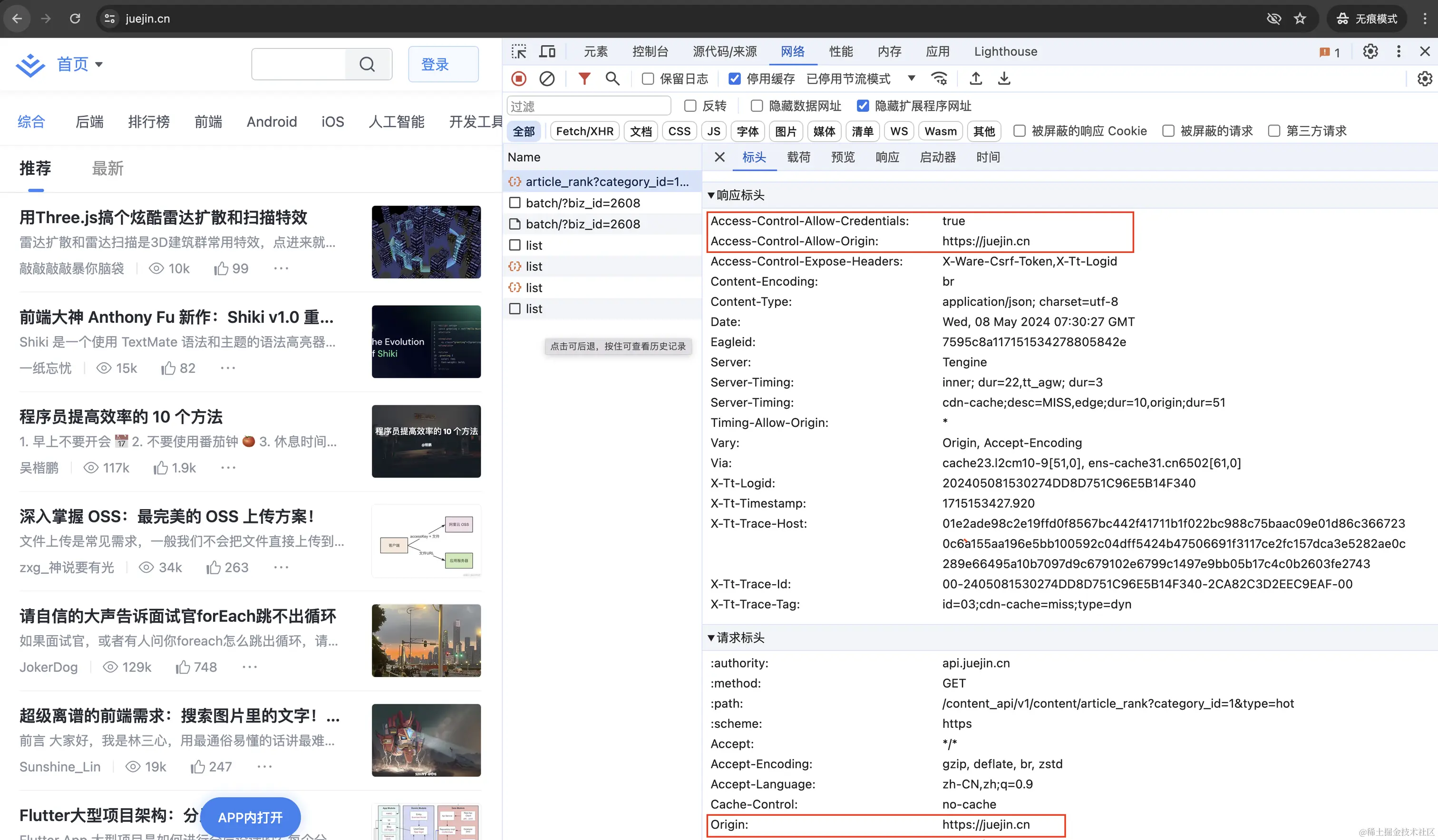This screenshot has width=1438, height=840.
Task: Stop recording network log
Action: (x=519, y=78)
